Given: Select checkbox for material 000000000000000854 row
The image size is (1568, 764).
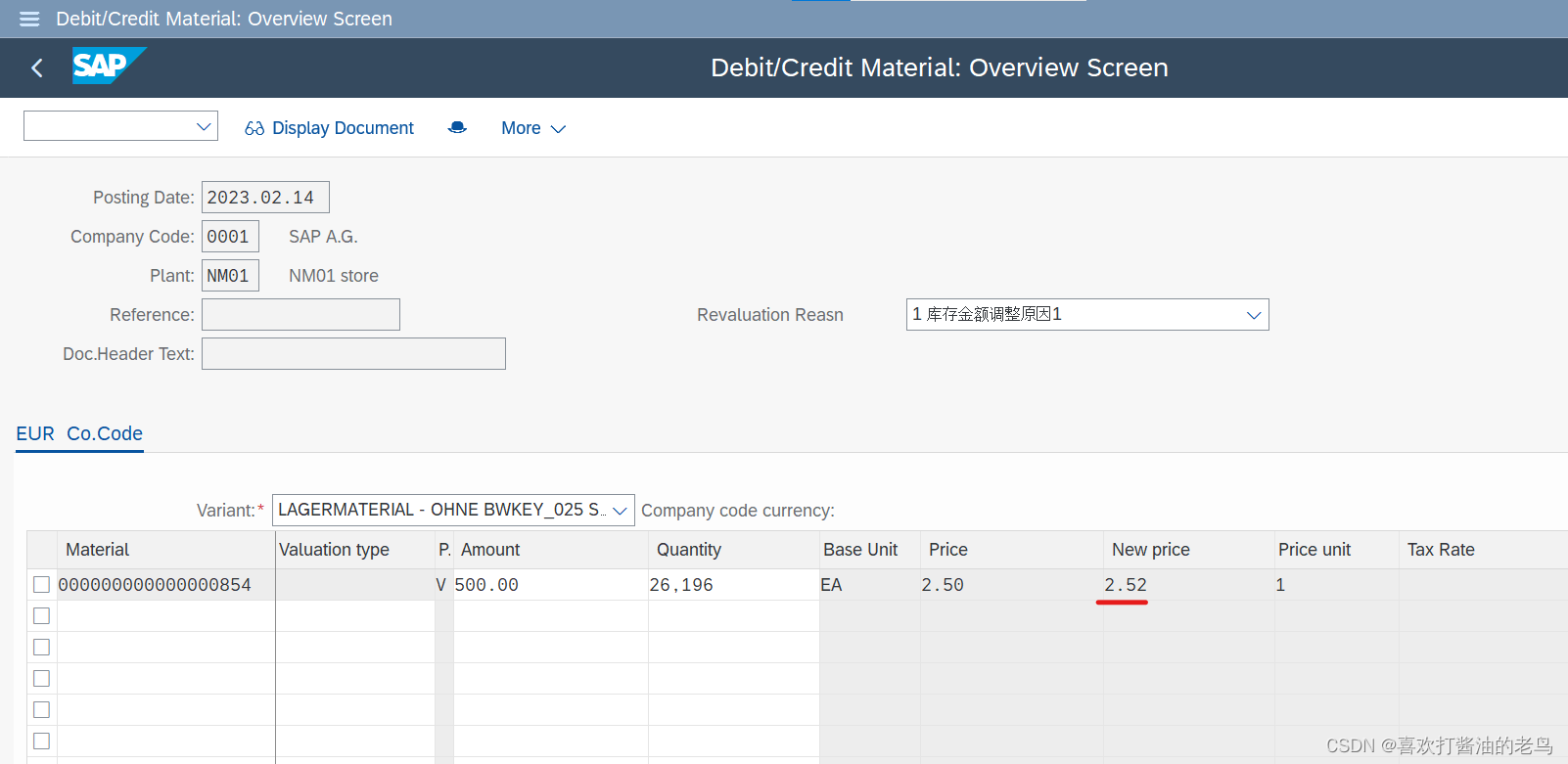Looking at the screenshot, I should pos(41,584).
